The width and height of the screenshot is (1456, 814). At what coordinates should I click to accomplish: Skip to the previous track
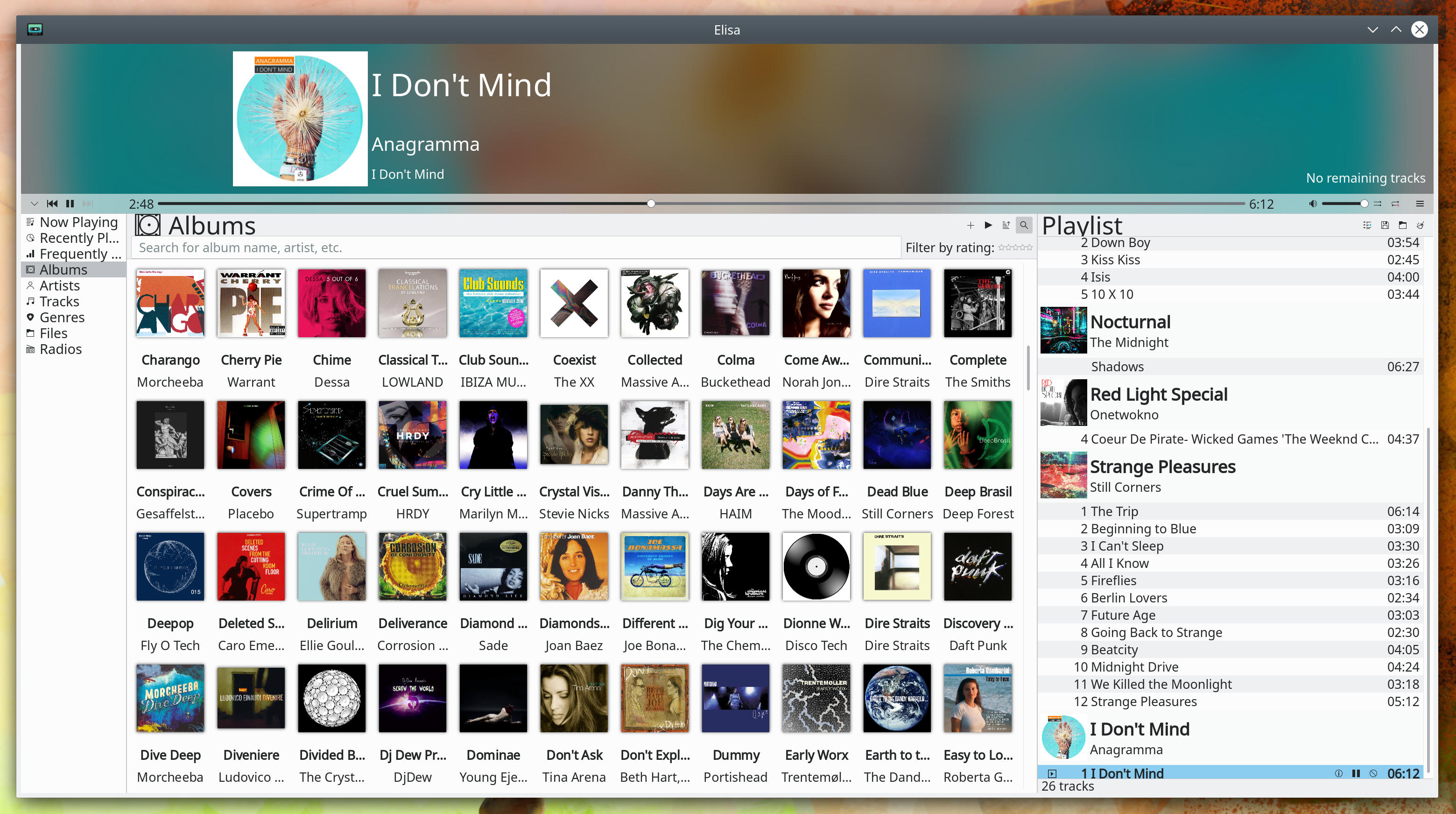point(52,204)
